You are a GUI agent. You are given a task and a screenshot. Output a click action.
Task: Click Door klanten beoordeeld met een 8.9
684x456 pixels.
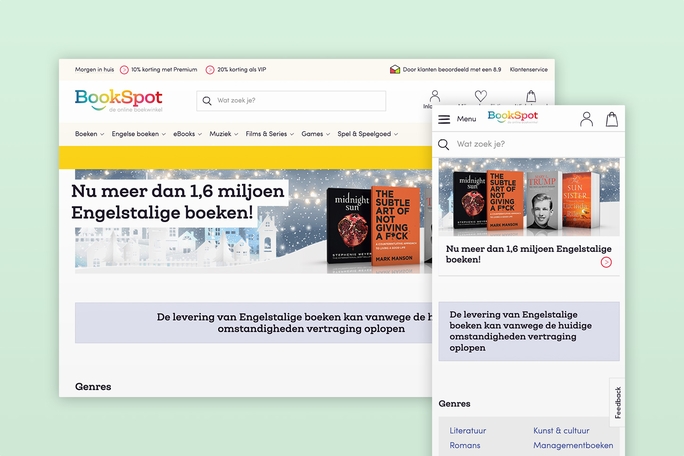pos(451,69)
